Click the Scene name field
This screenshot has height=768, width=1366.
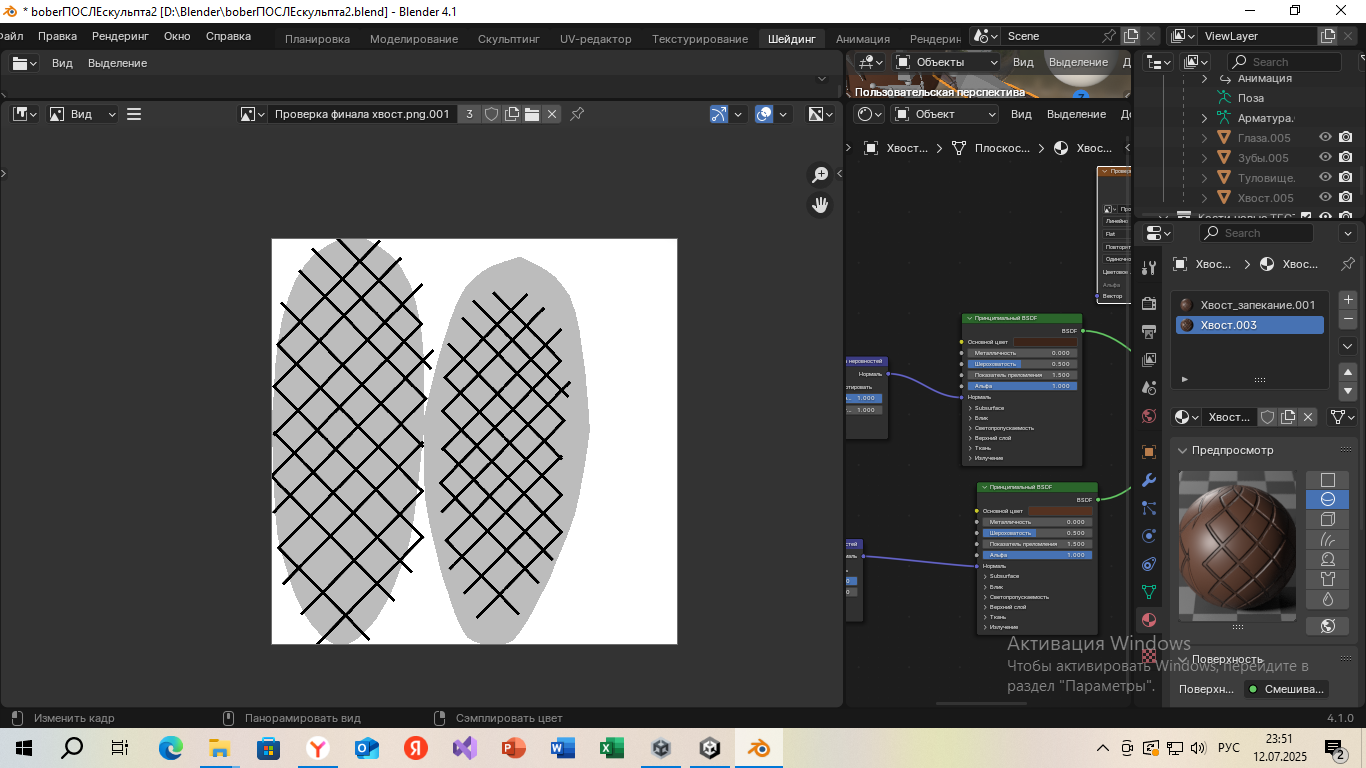click(x=1050, y=36)
